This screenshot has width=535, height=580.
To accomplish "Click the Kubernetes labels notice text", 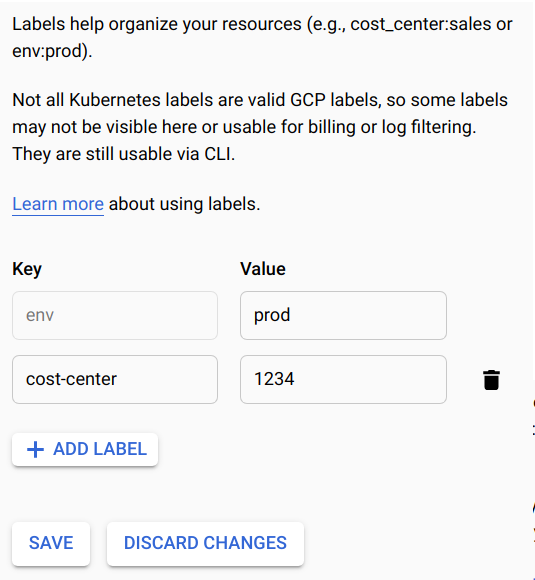I will (260, 127).
